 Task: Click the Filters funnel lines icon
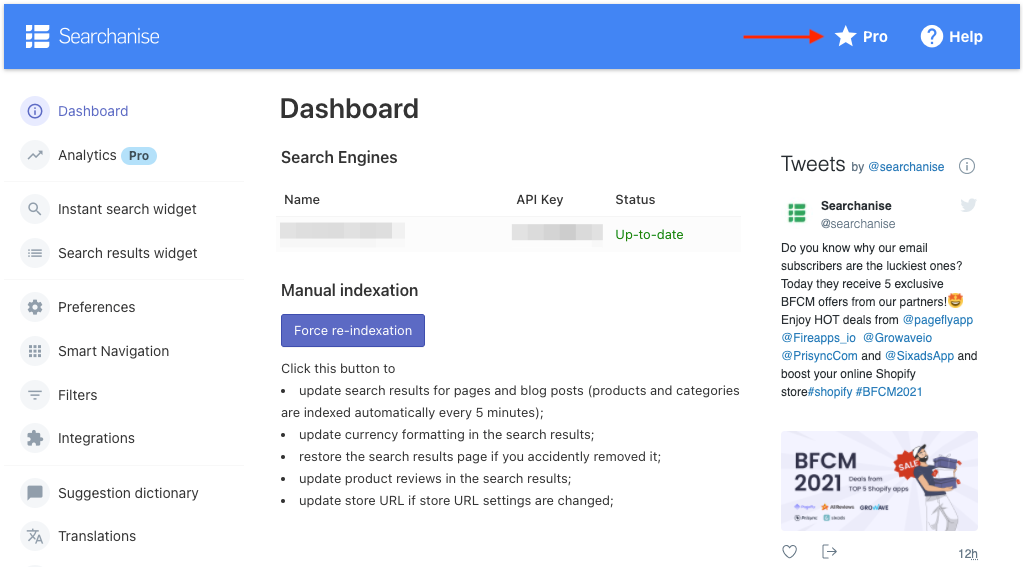35,395
